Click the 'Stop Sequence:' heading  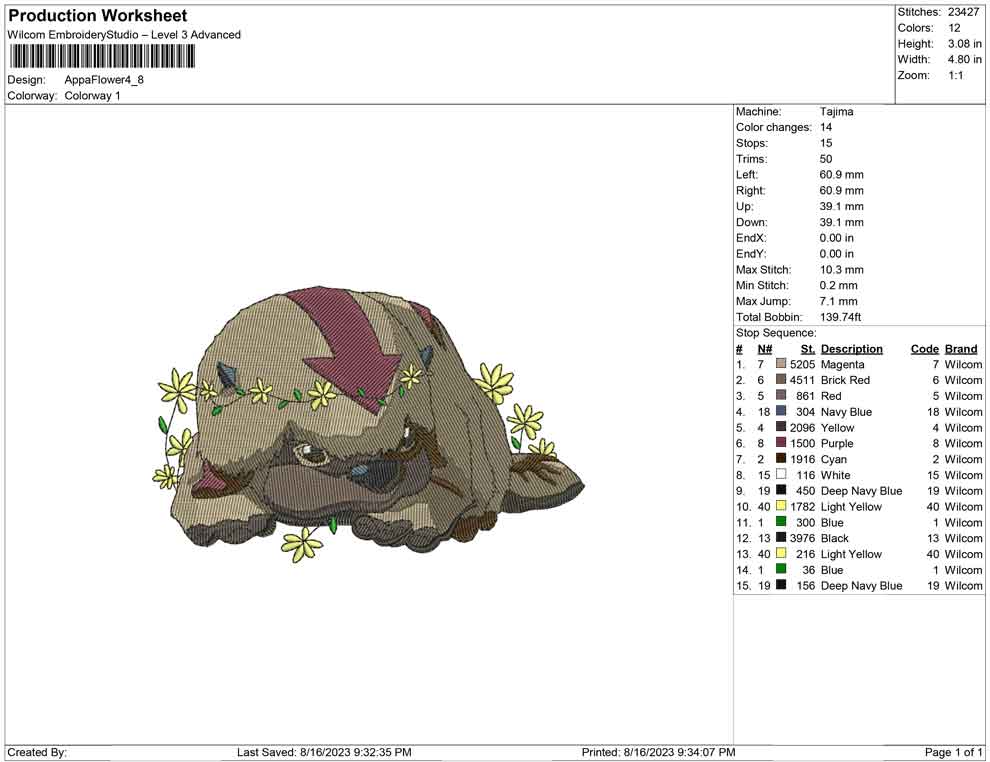(x=776, y=333)
